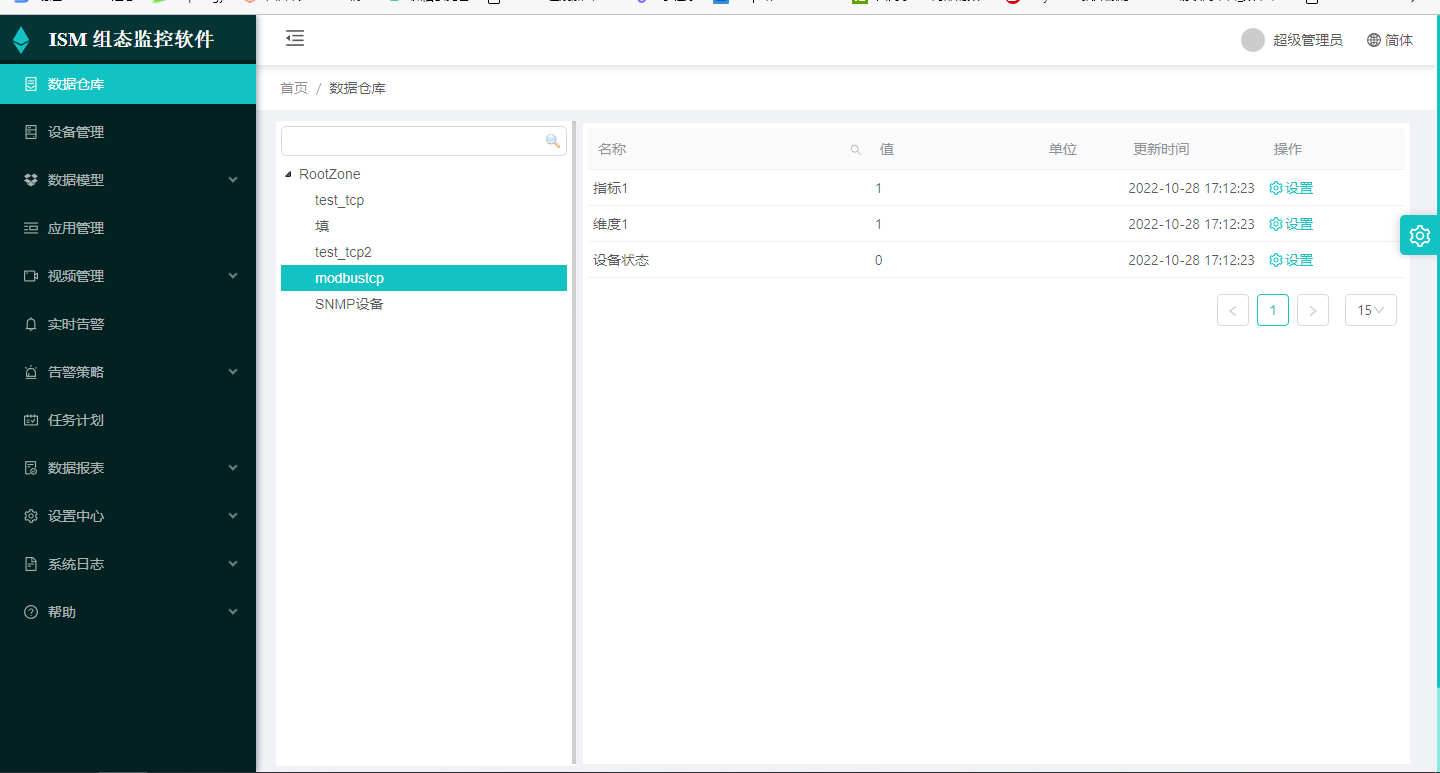Select 填 in the device tree

(322, 226)
